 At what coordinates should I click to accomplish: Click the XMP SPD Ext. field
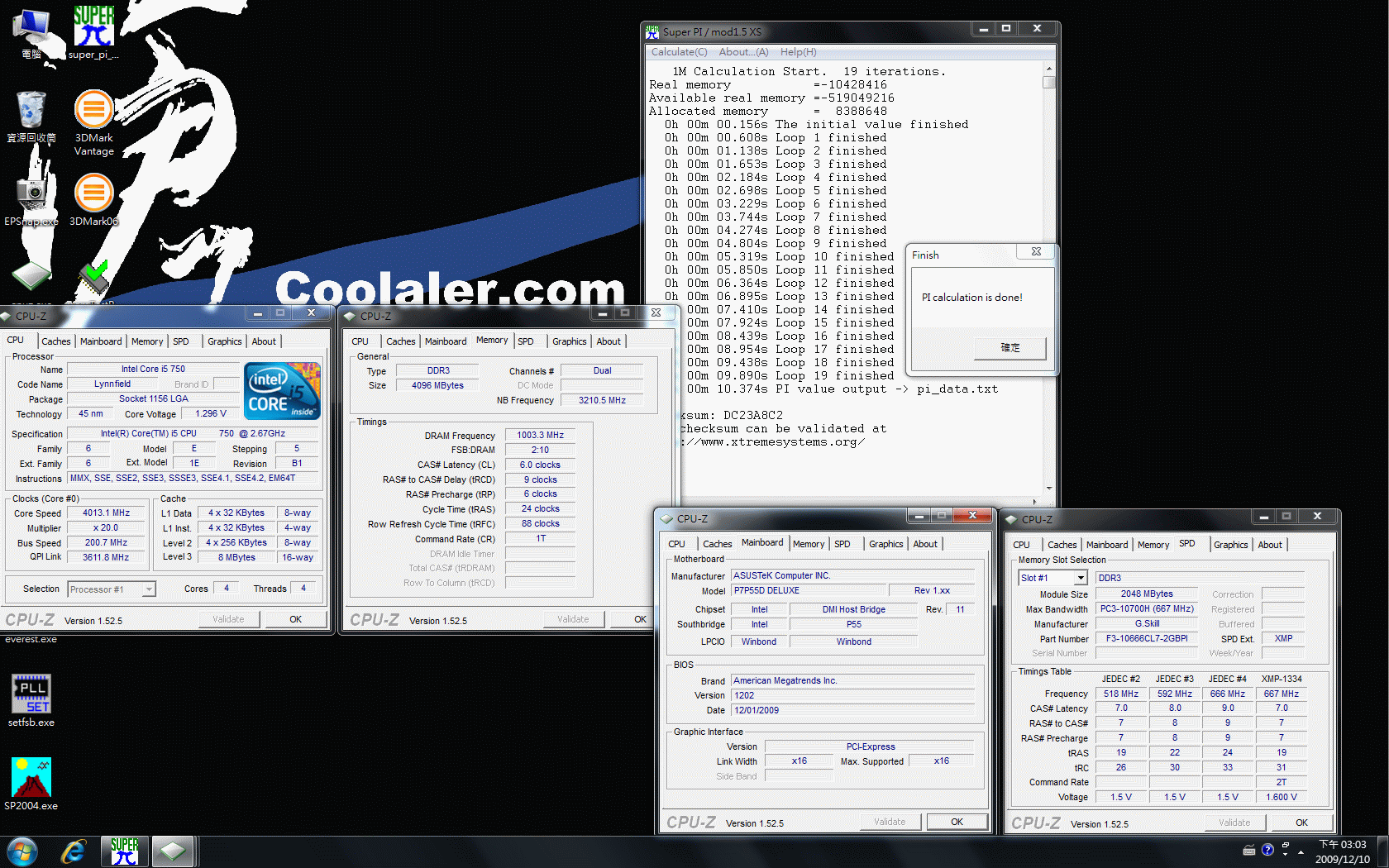[1283, 638]
